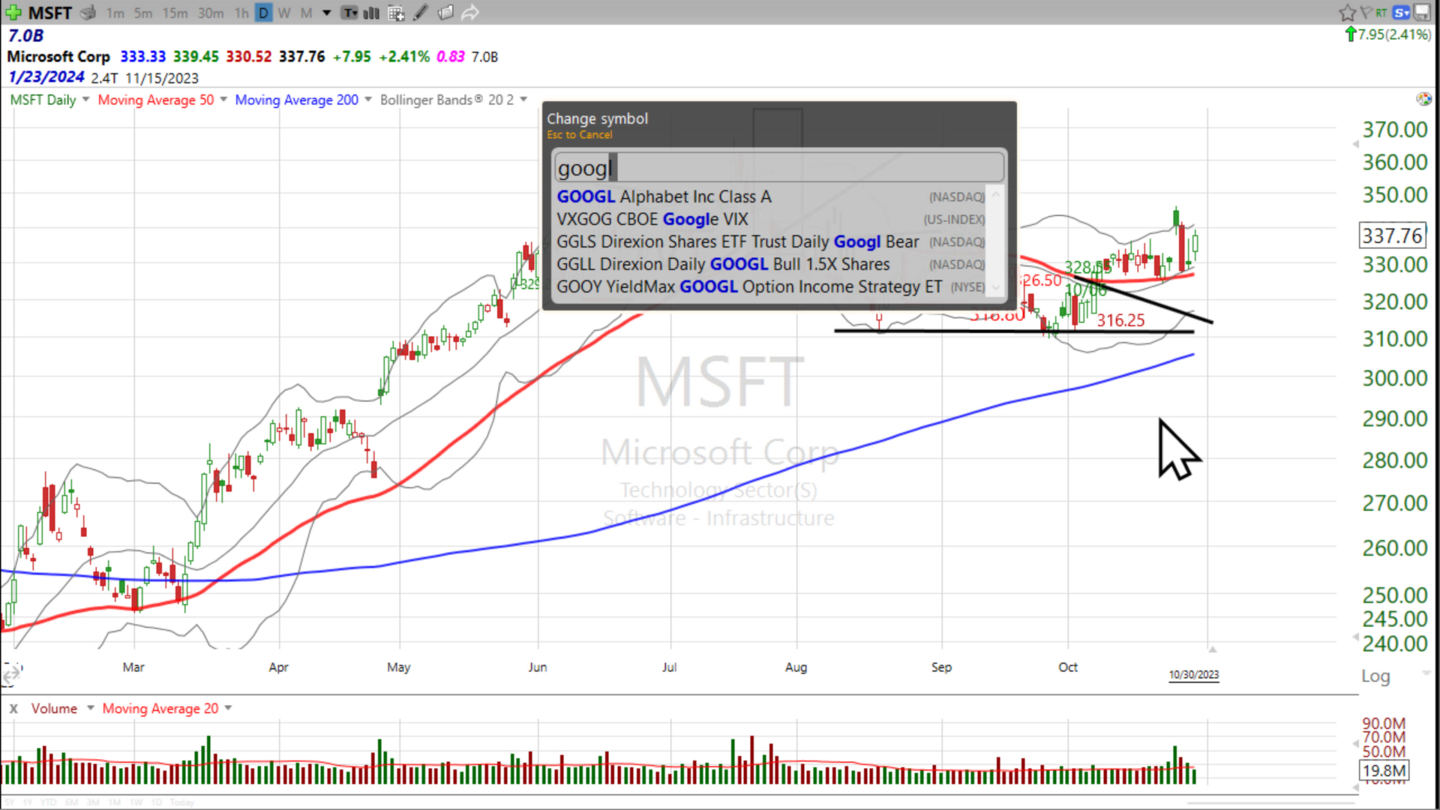Click the notes tag icon
This screenshot has height=810, width=1440.
[446, 13]
